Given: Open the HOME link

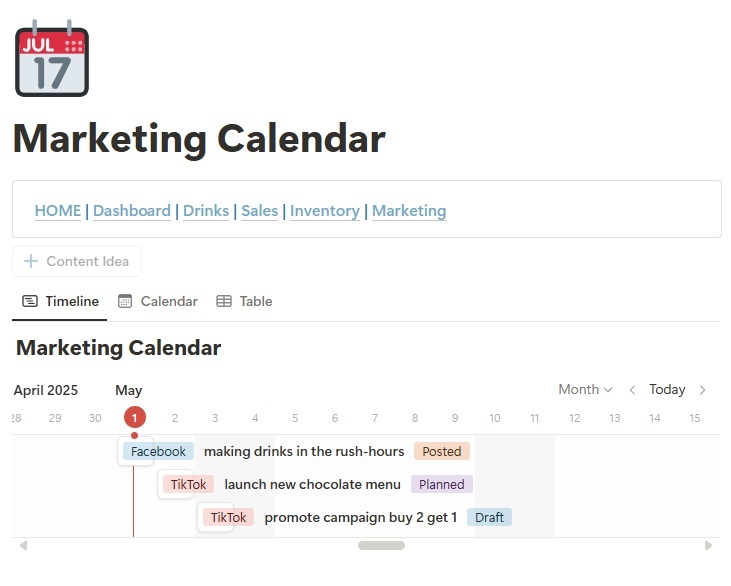Looking at the screenshot, I should point(58,211).
